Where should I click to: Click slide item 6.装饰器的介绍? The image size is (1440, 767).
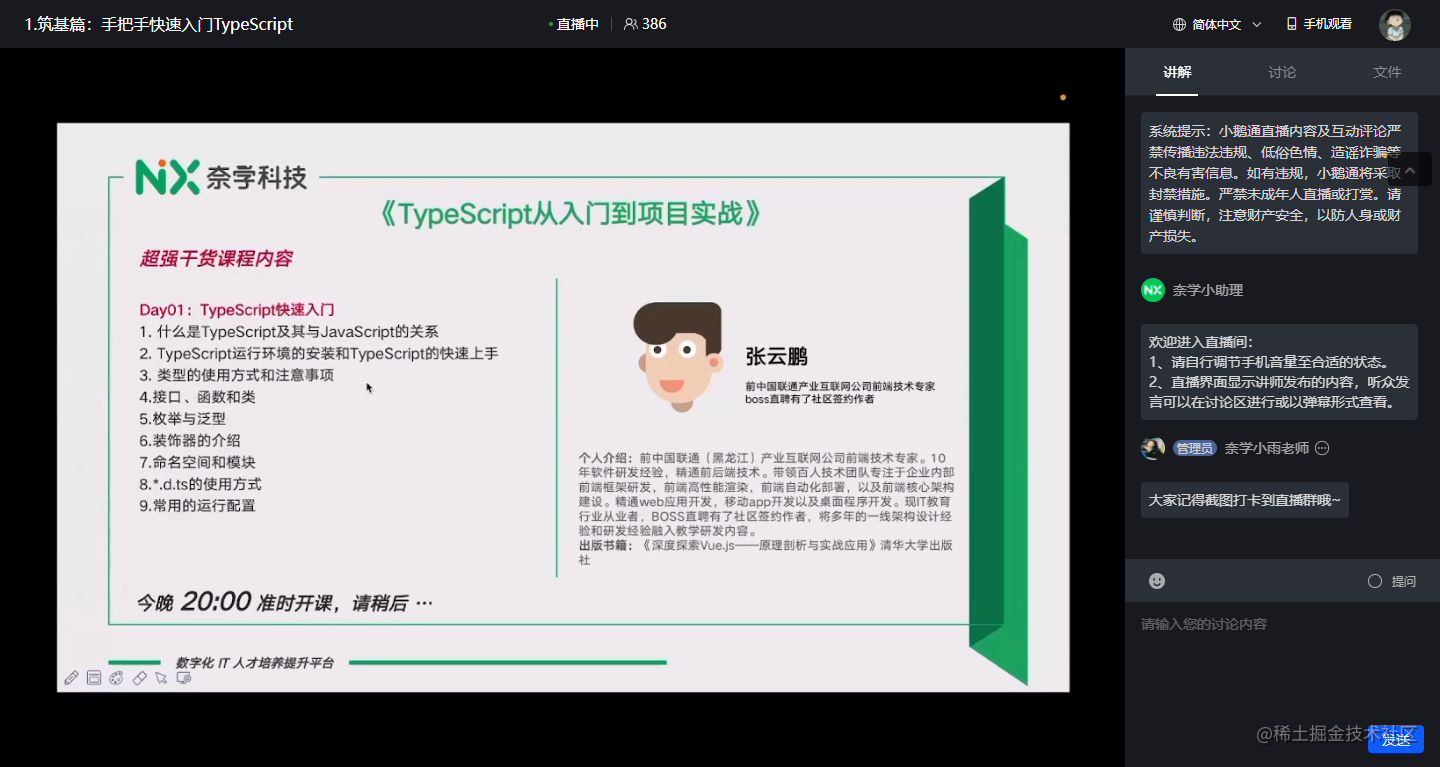189,441
